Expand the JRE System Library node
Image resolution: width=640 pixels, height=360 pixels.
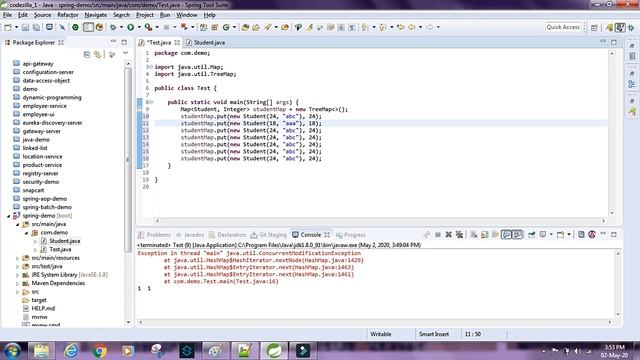pyautogui.click(x=18, y=275)
